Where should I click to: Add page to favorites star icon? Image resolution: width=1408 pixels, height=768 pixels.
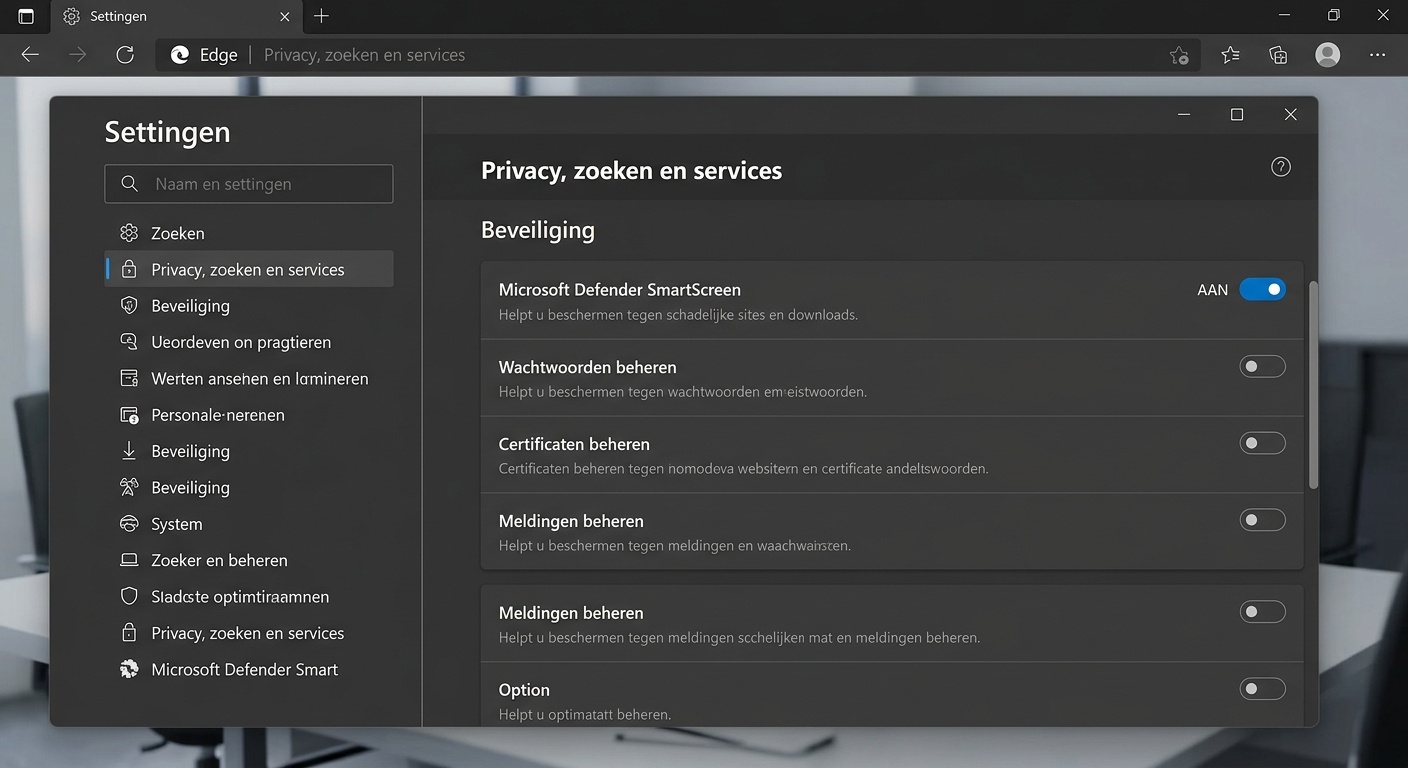[x=1179, y=55]
